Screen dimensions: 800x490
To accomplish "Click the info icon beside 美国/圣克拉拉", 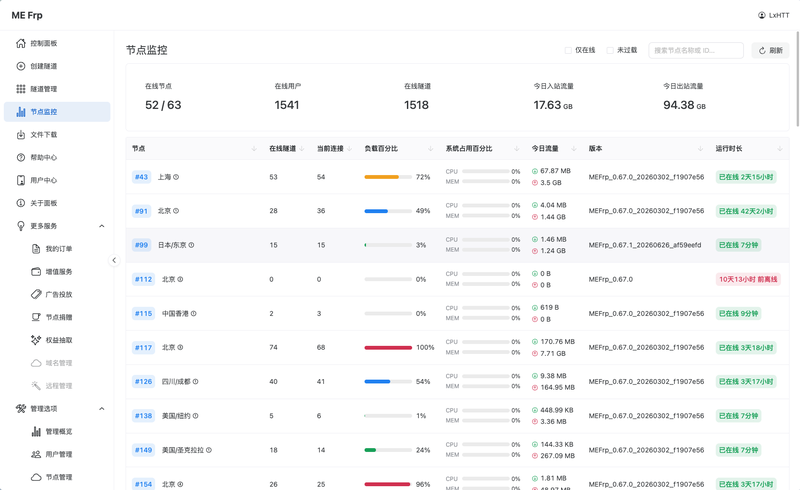I will click(x=209, y=450).
